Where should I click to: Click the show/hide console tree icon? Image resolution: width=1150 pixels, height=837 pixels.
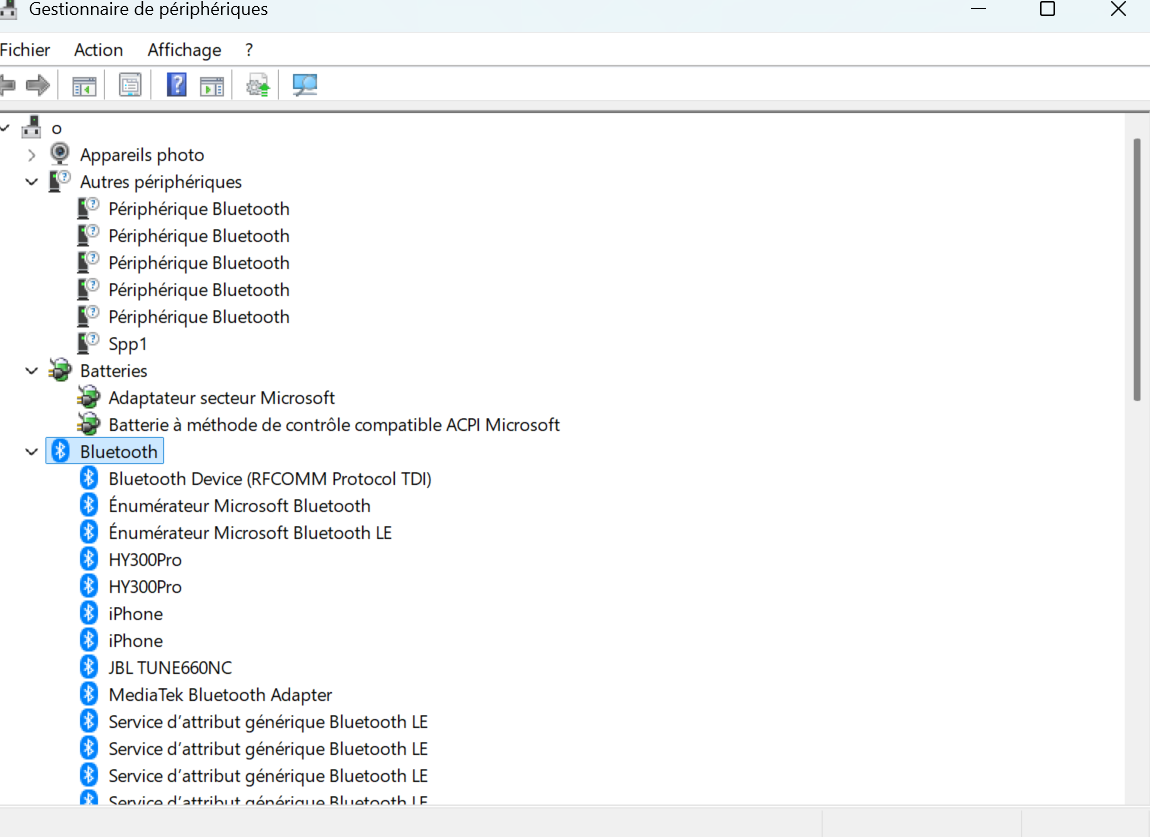click(x=84, y=86)
